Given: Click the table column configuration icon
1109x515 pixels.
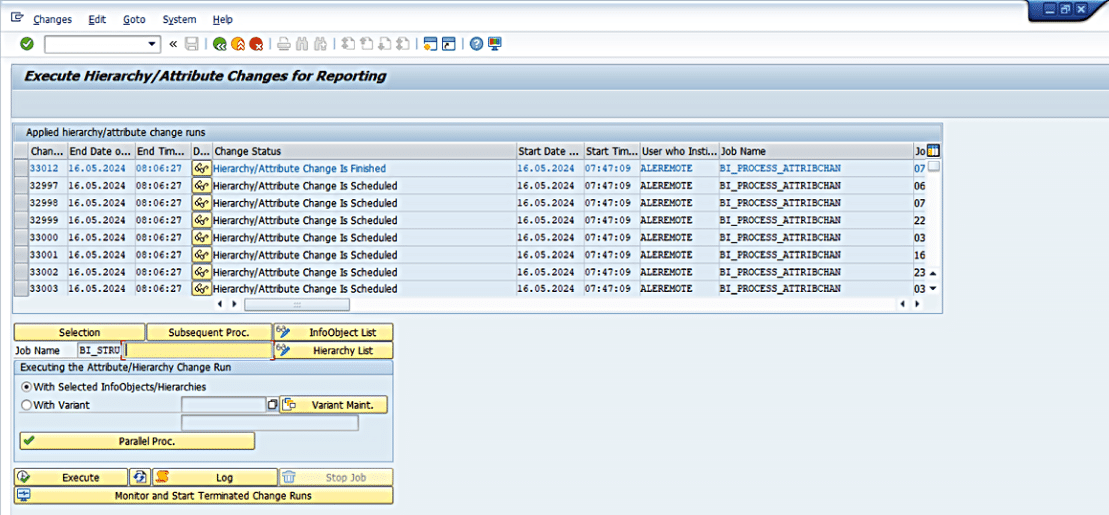Looking at the screenshot, I should [x=933, y=151].
